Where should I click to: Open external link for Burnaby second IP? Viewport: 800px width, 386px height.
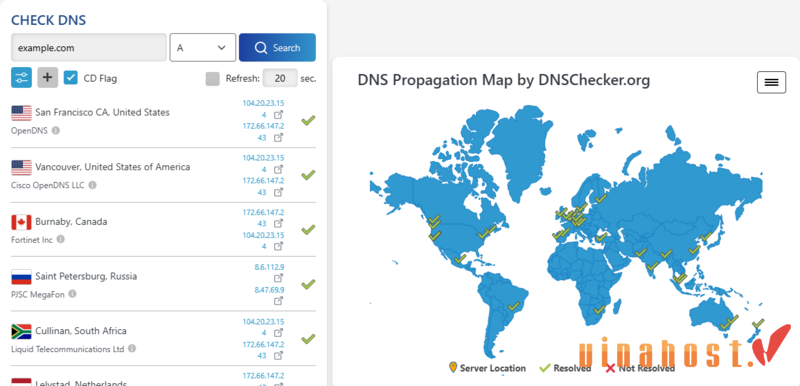(x=278, y=246)
